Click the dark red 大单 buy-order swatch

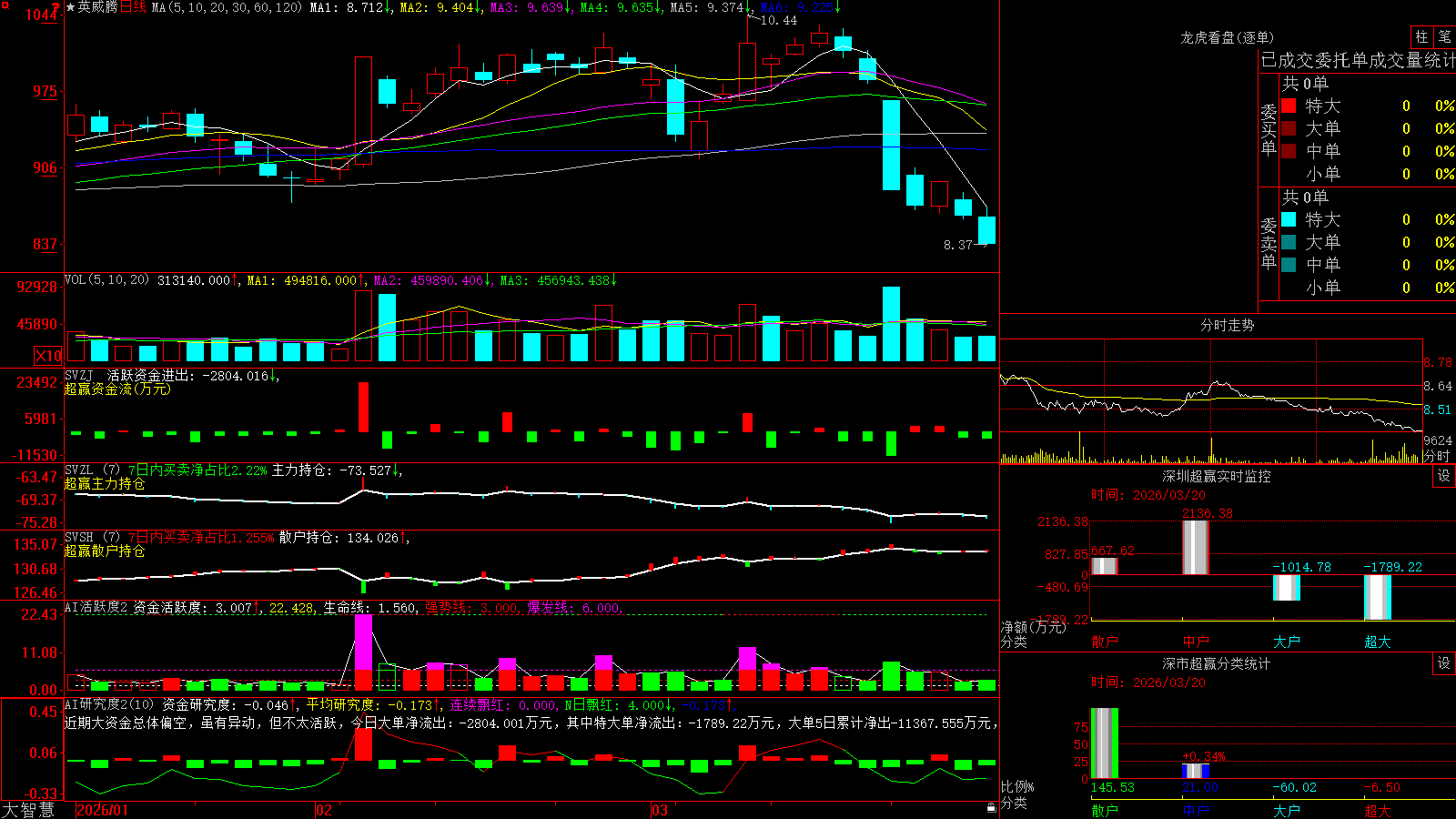[1289, 128]
